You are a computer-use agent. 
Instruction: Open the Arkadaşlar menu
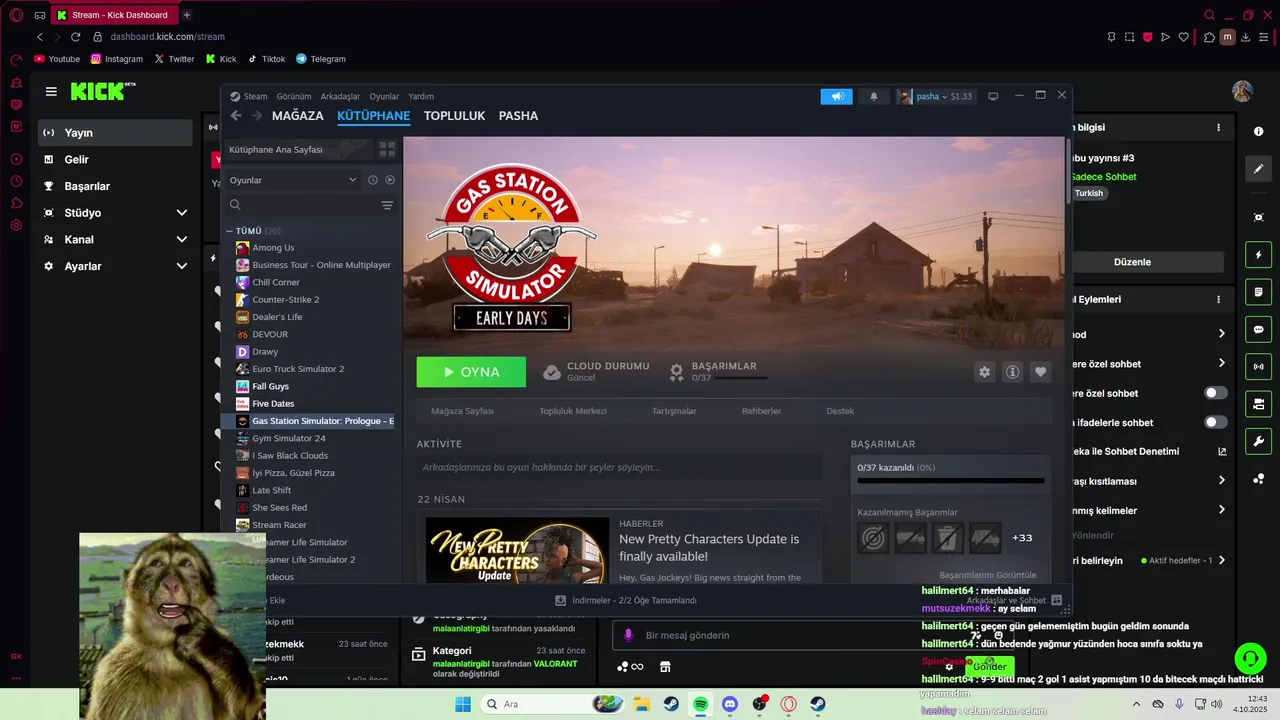click(x=340, y=97)
